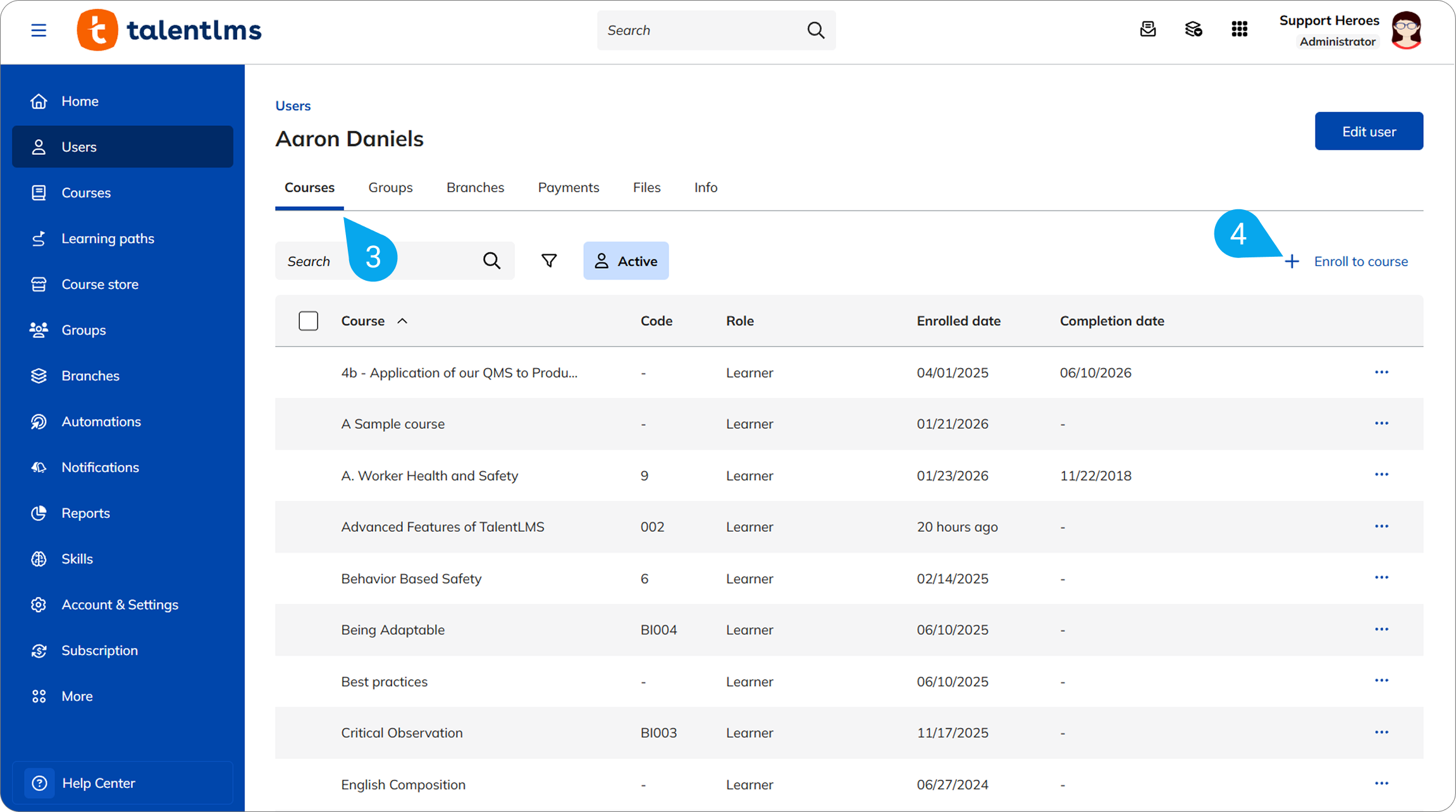The width and height of the screenshot is (1456, 812).
Task: Open Subscription in sidebar
Action: tap(123, 651)
